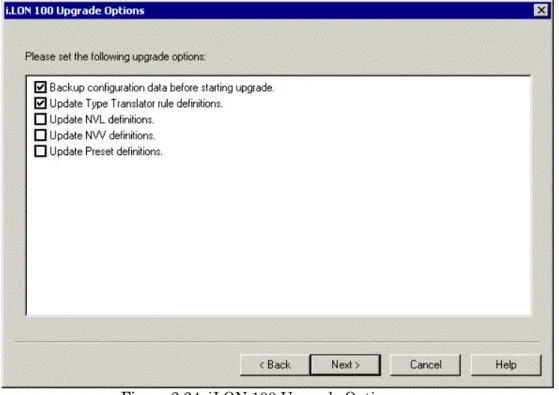Close the i.LON 100 Upgrade Options window
Screen dimensions: 559x395
coord(541,10)
